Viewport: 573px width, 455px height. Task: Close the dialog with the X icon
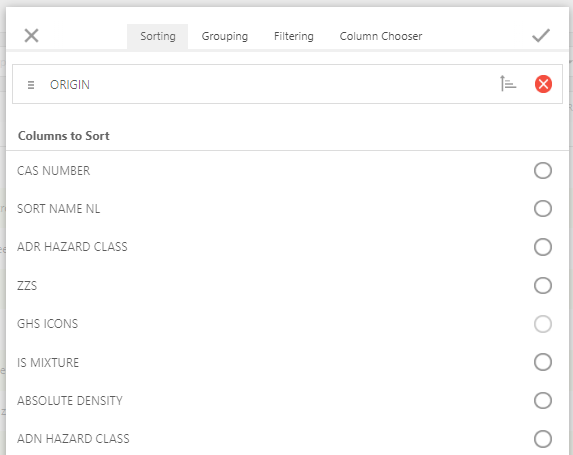point(31,36)
